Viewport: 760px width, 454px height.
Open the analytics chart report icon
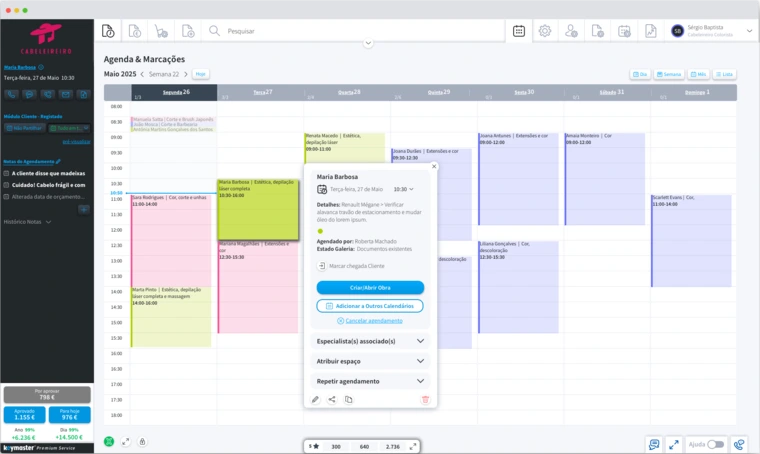pyautogui.click(x=650, y=31)
